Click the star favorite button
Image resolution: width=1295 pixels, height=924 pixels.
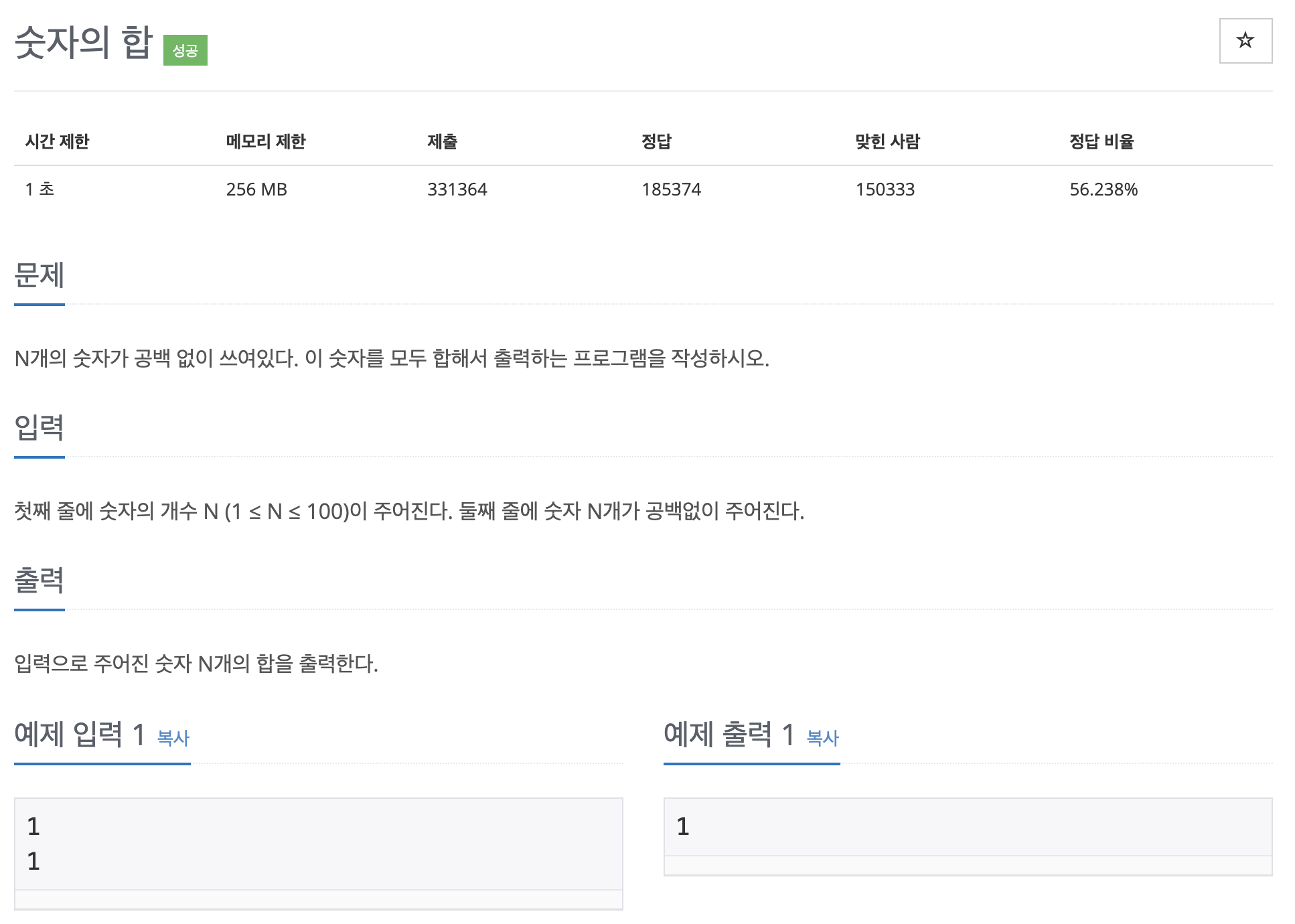coord(1245,41)
